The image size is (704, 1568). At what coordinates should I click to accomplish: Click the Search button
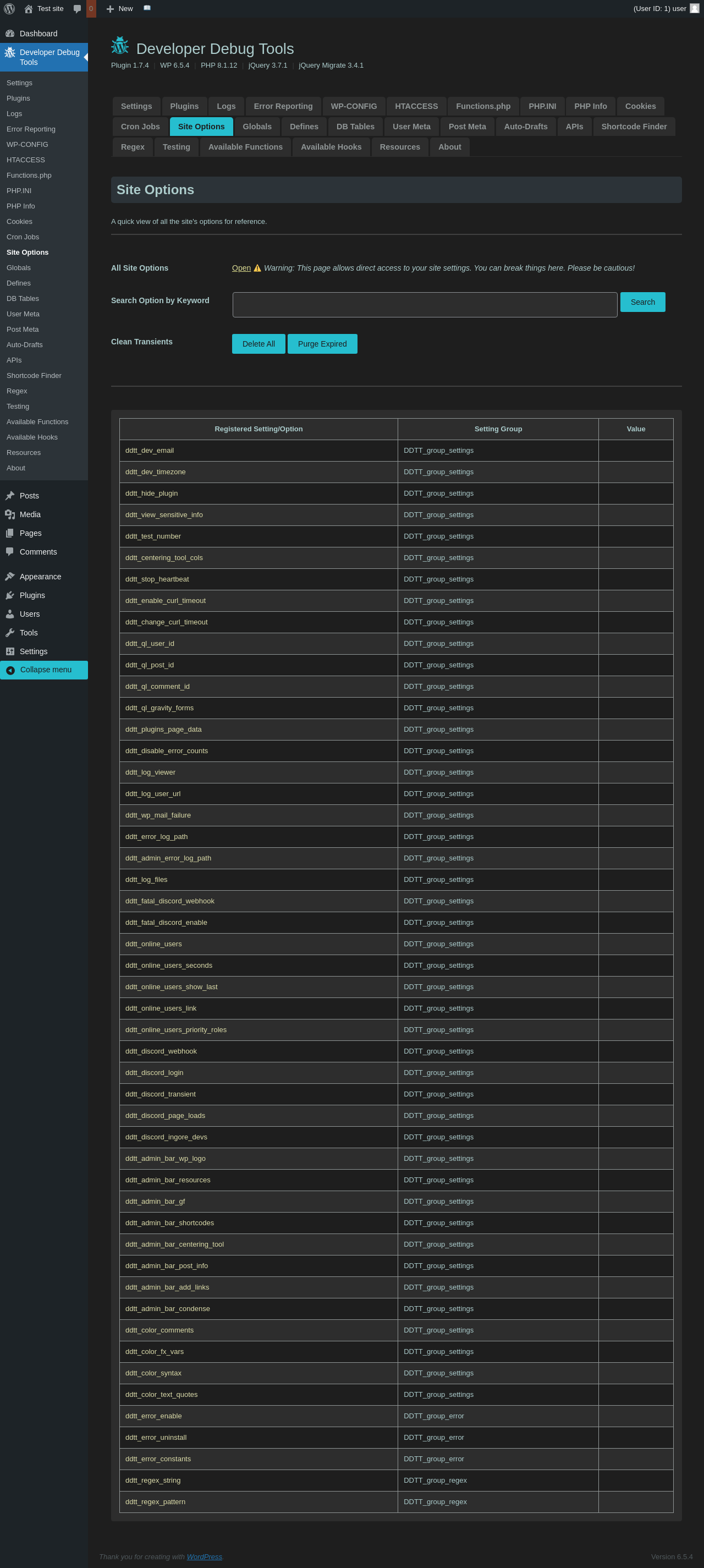click(x=642, y=302)
